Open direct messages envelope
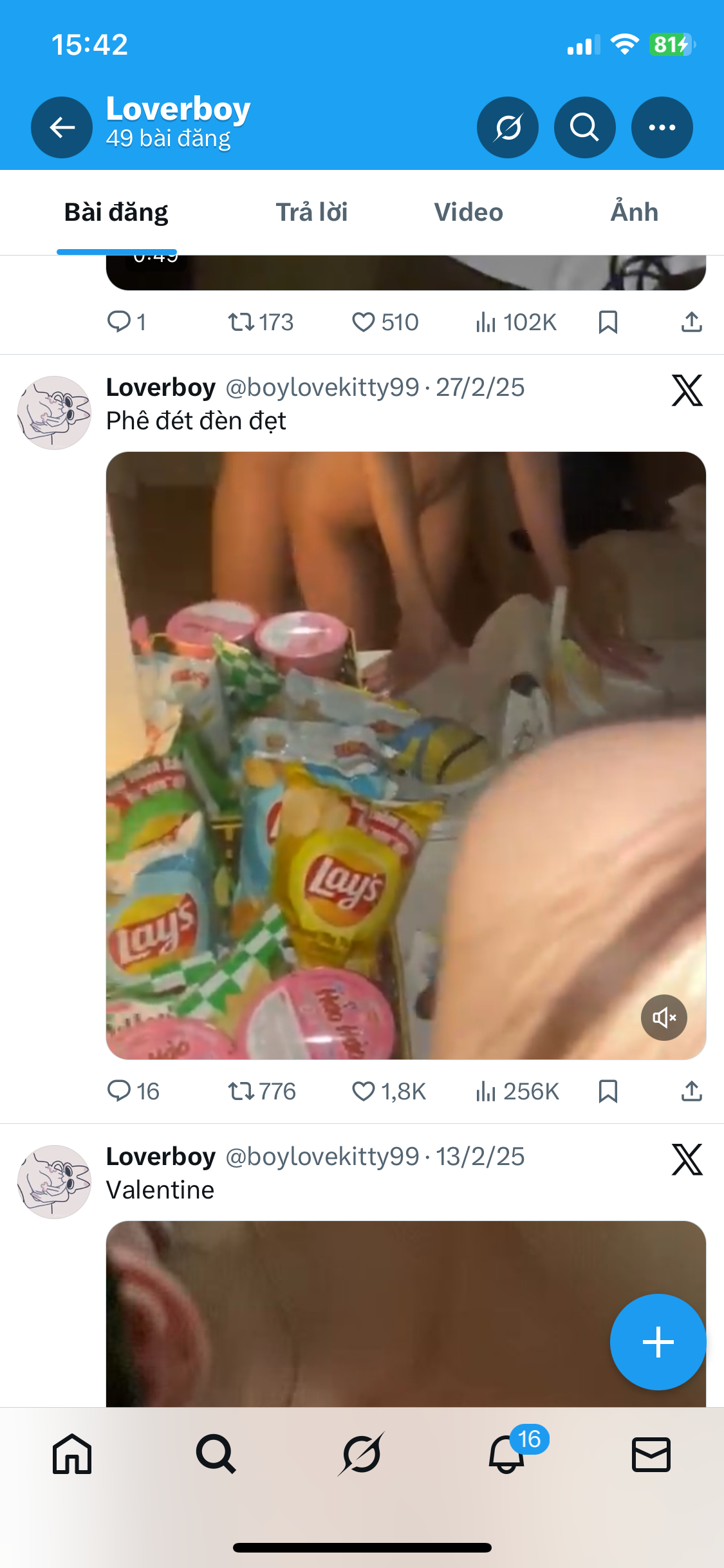 click(x=651, y=1454)
